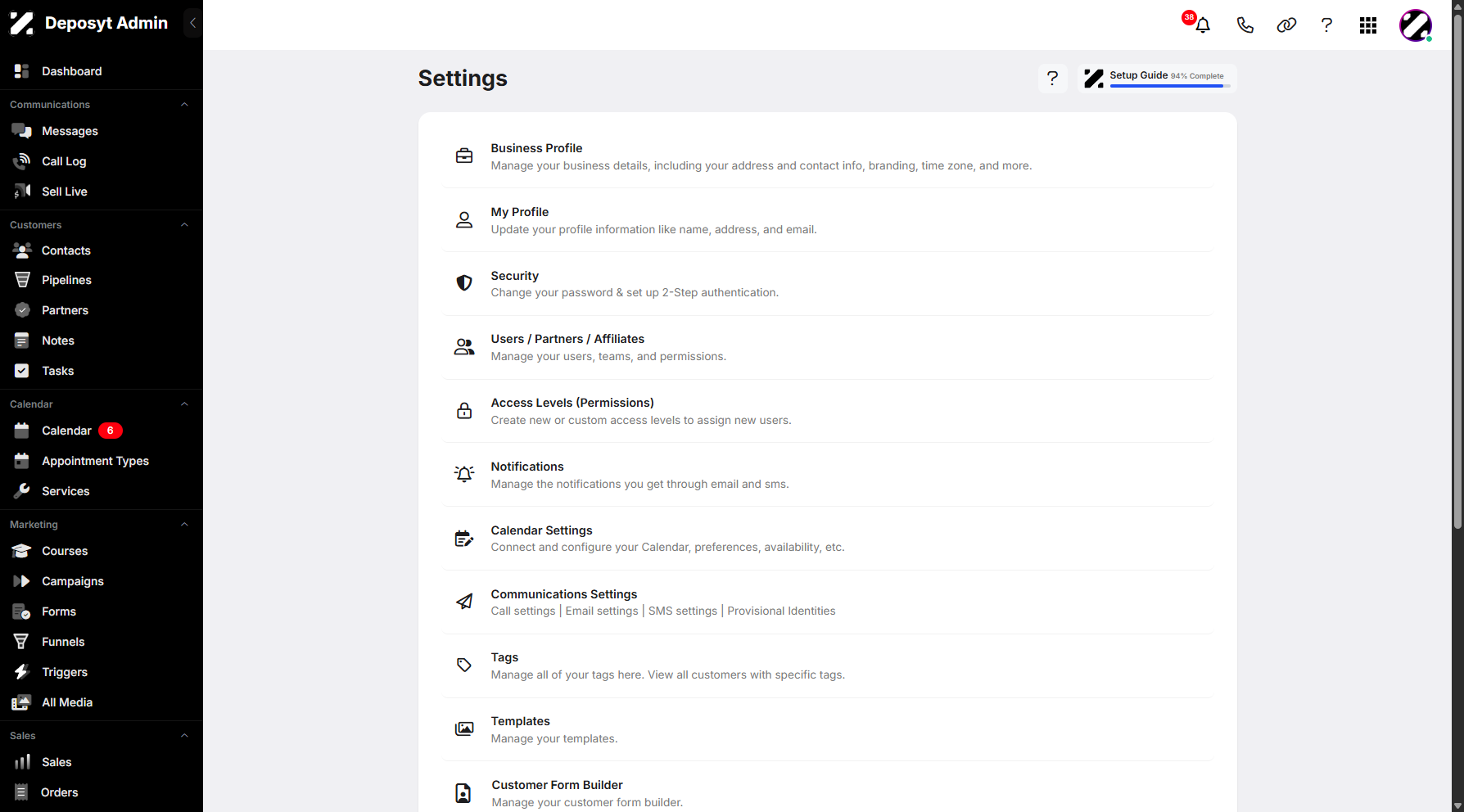This screenshot has width=1464, height=812.
Task: Open the Call settings link
Action: tap(523, 611)
